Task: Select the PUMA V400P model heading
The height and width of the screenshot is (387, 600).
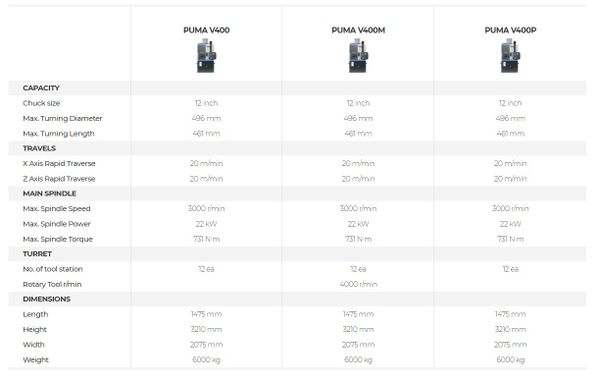Action: 510,30
